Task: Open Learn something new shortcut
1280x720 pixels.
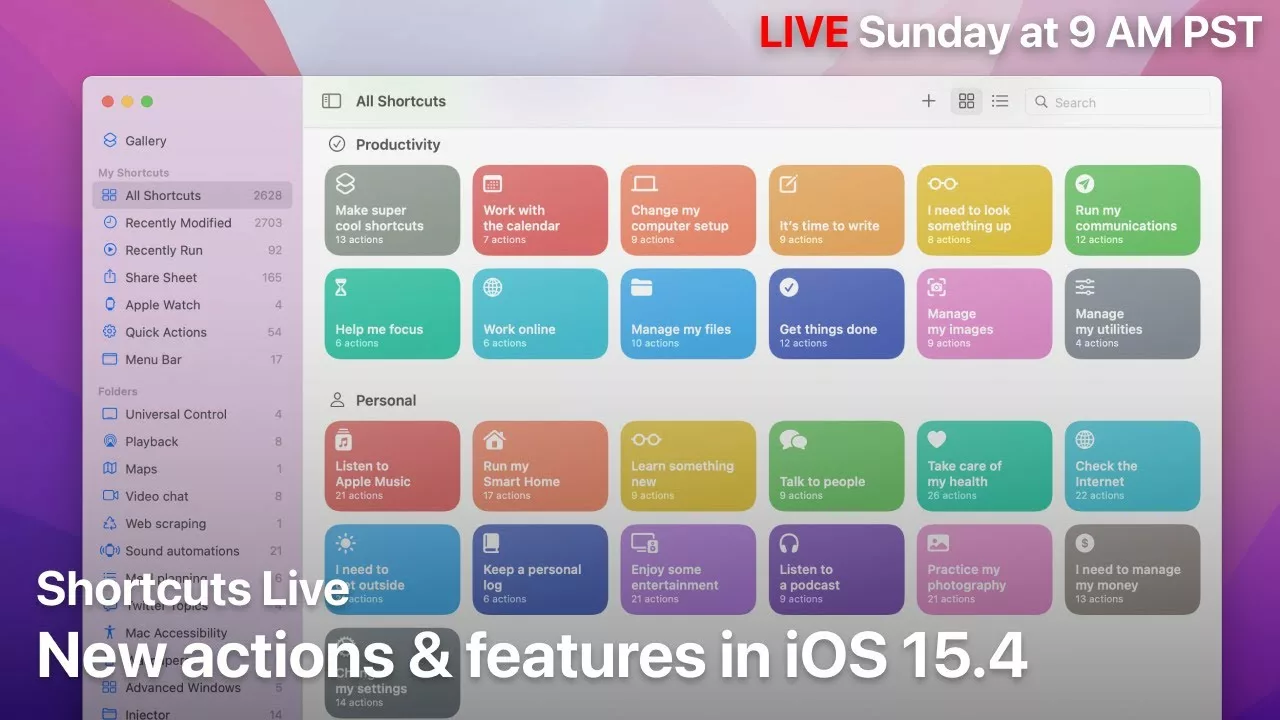Action: point(689,466)
